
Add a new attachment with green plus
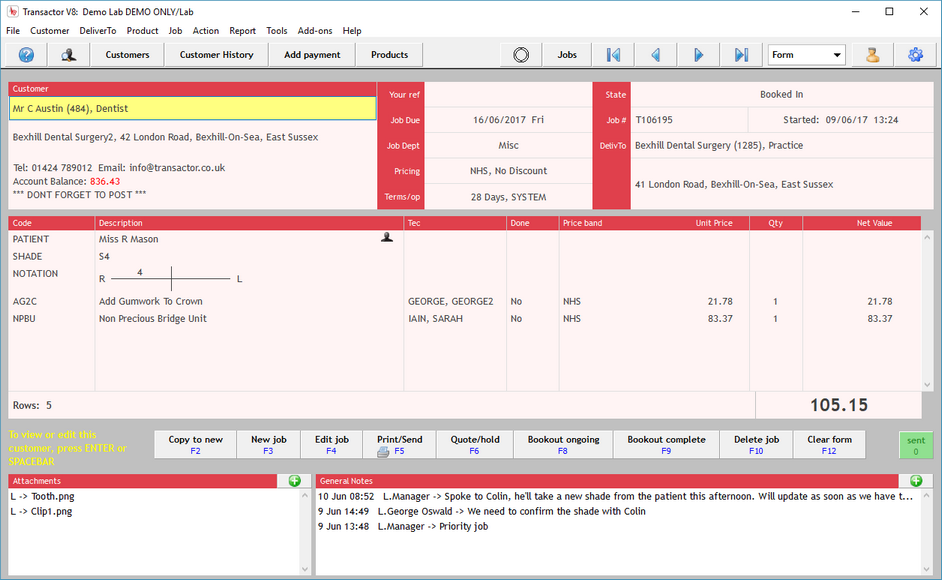click(x=294, y=481)
